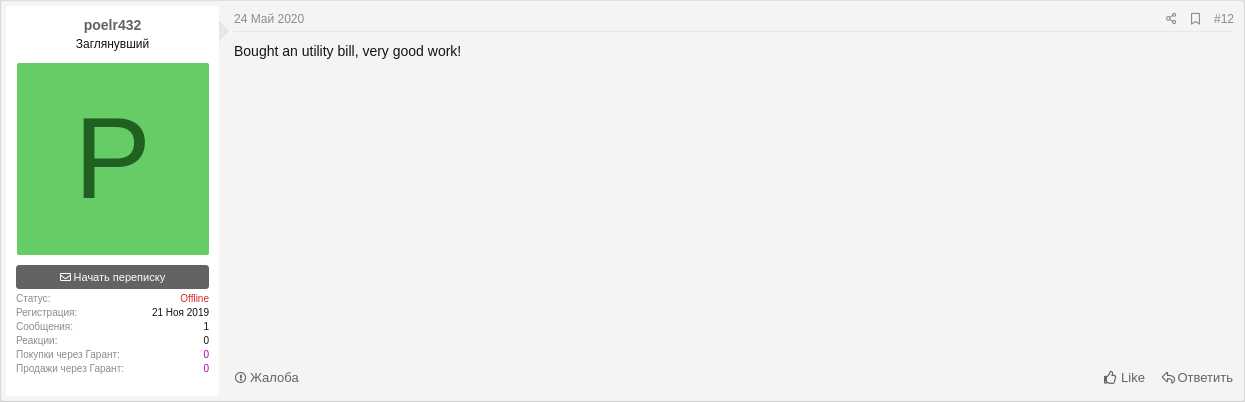Open post number #12 permalink

tap(1224, 19)
